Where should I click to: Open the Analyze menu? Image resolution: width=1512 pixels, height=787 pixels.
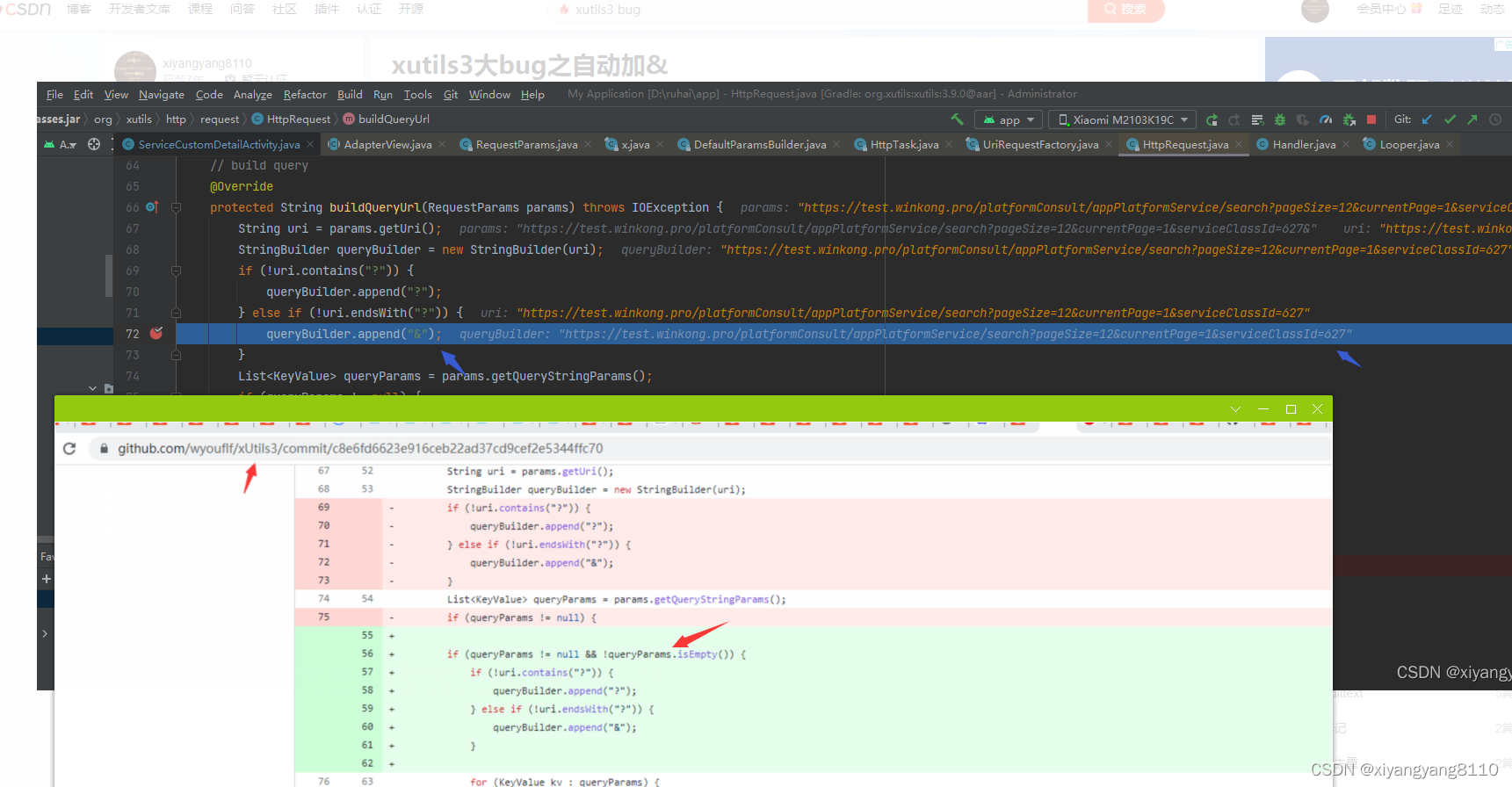[253, 95]
